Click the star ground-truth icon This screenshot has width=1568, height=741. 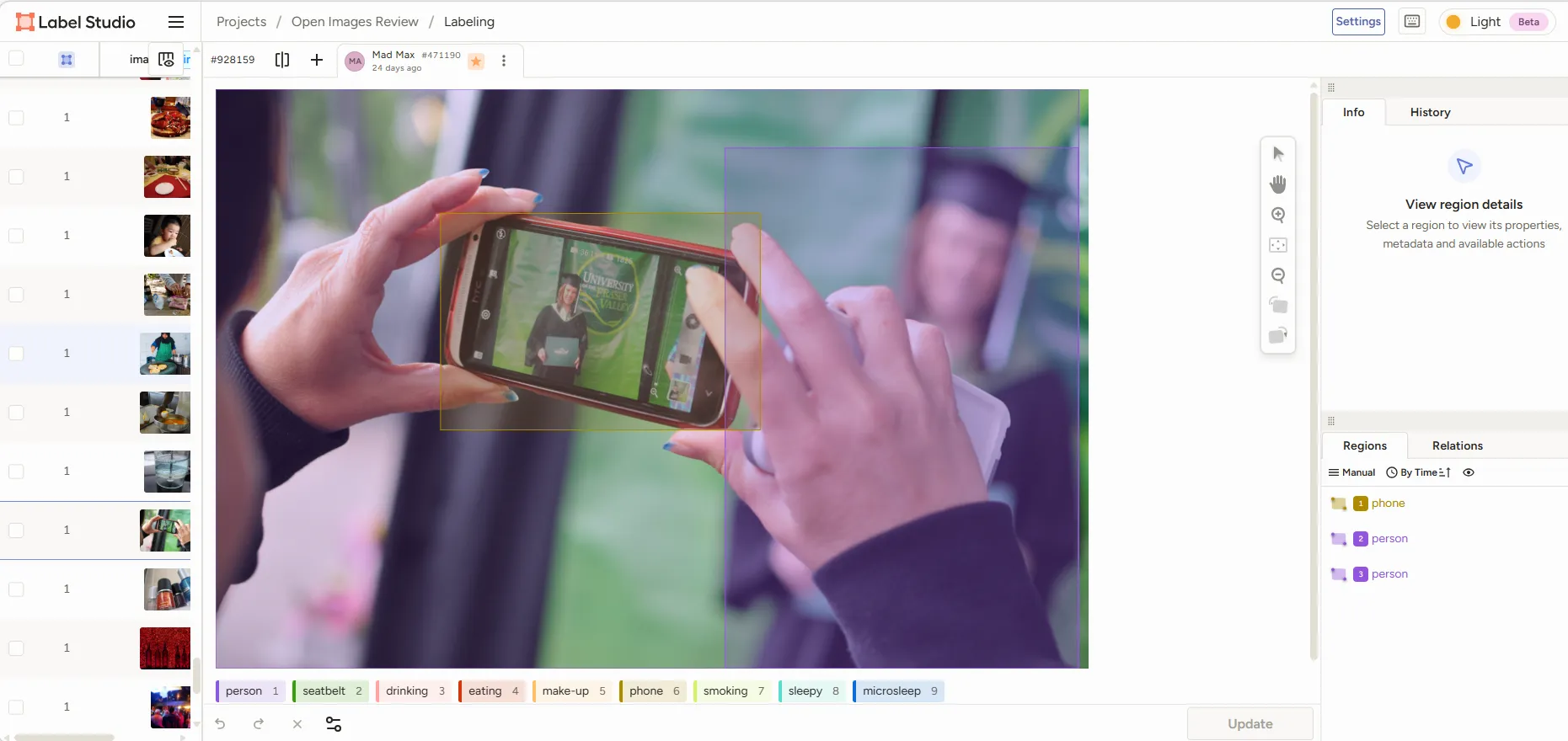[476, 61]
